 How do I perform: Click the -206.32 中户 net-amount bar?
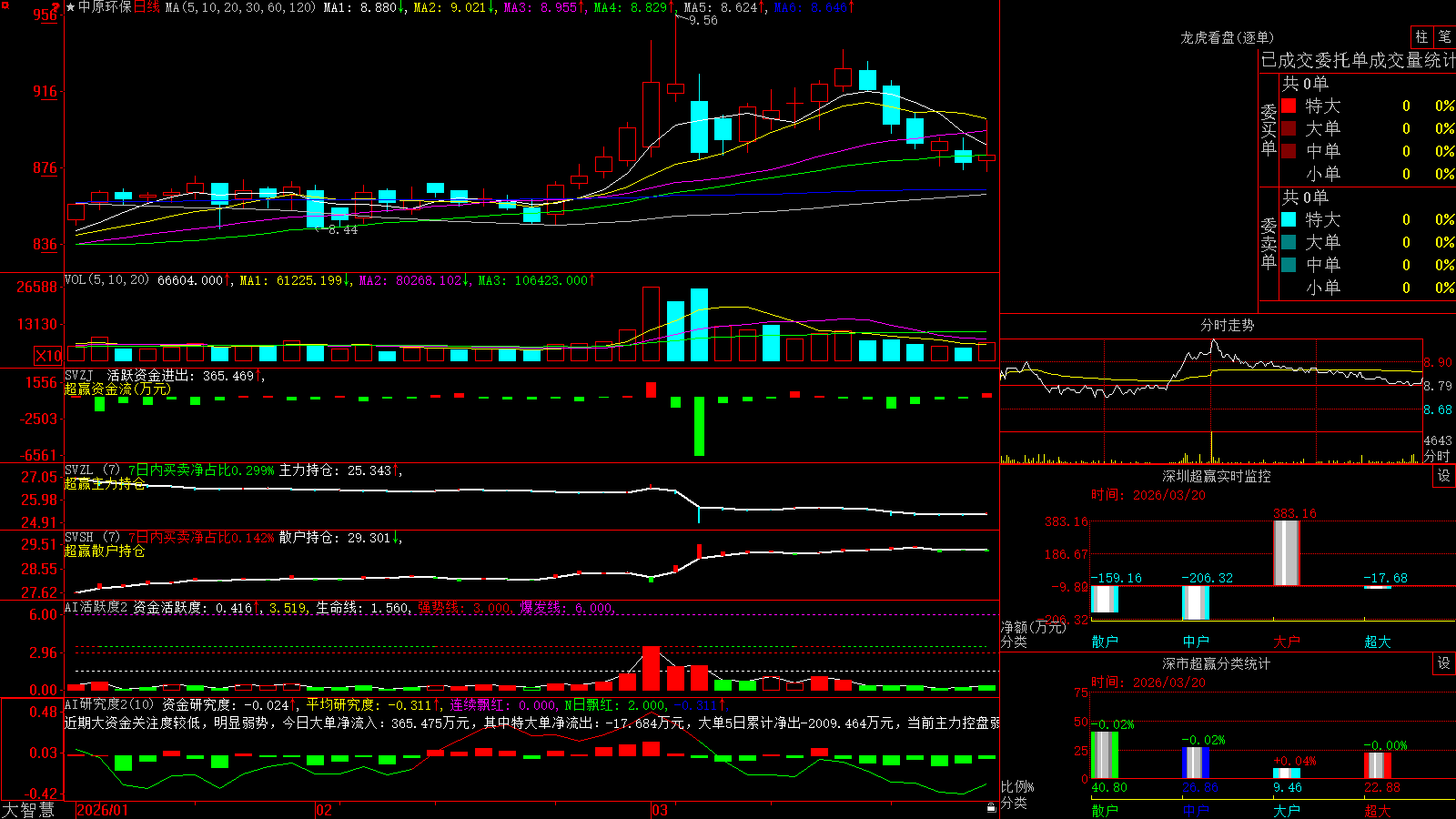[x=1196, y=602]
